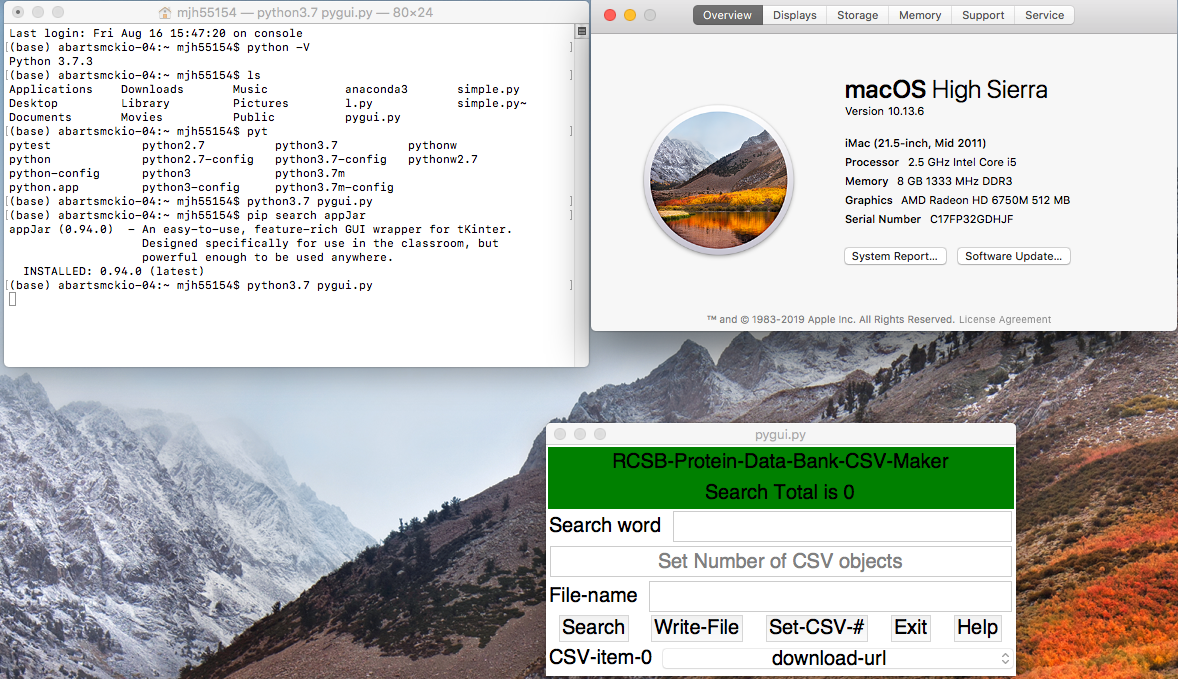Click the 'Version 10.13.6' text
1178x679 pixels.
tap(884, 111)
